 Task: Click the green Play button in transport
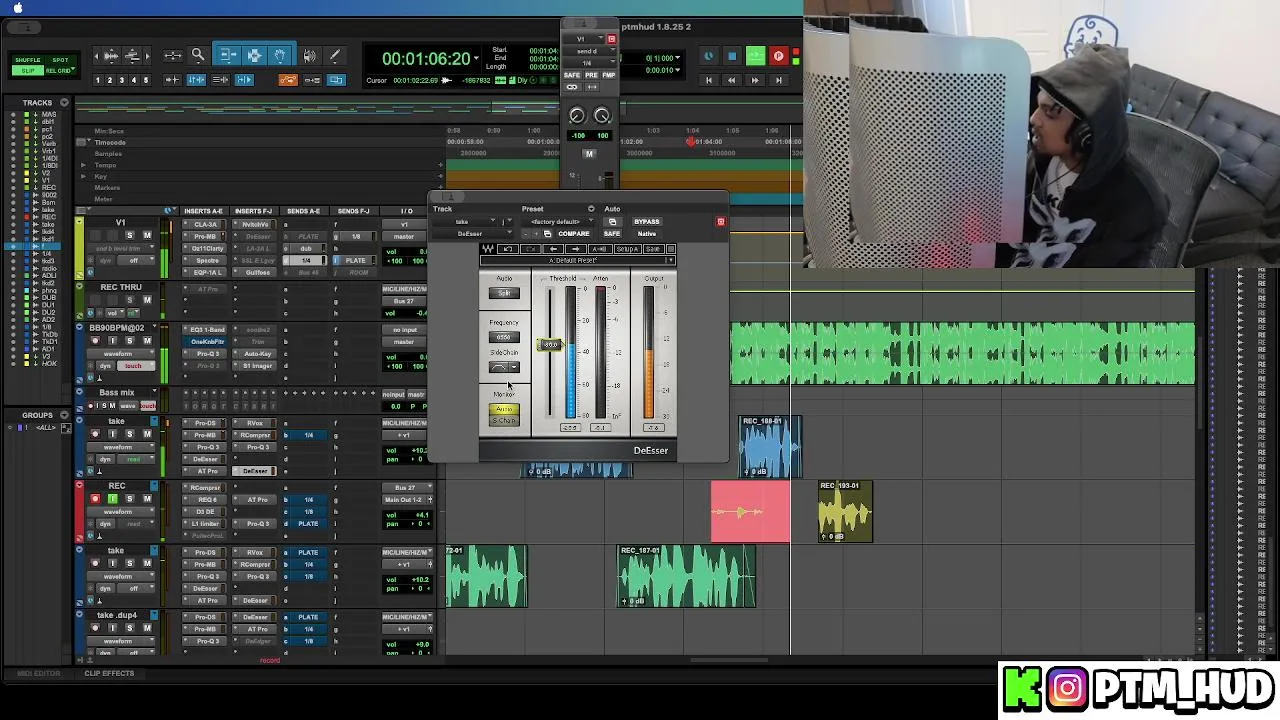(x=755, y=57)
